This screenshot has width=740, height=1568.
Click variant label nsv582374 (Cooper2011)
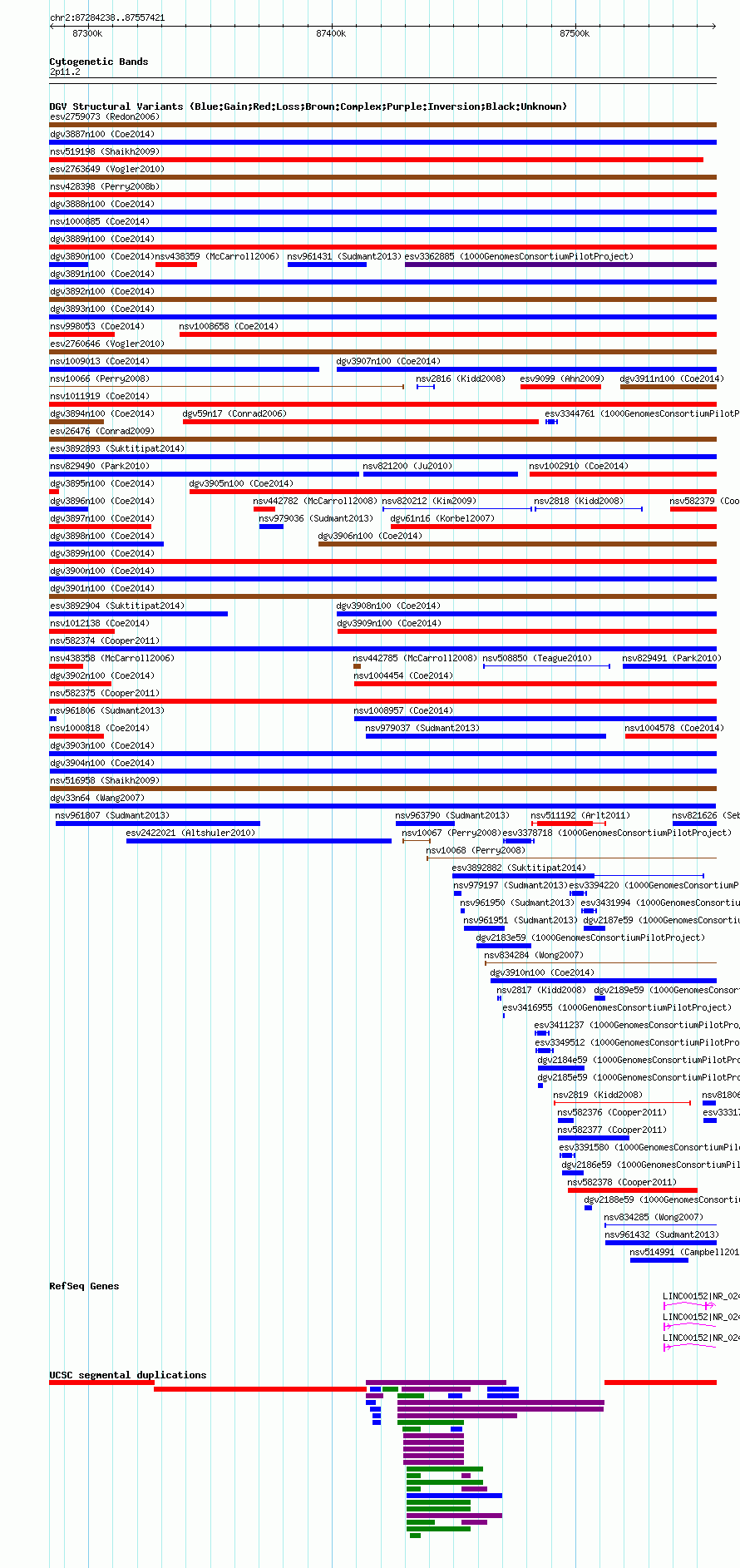105,641
